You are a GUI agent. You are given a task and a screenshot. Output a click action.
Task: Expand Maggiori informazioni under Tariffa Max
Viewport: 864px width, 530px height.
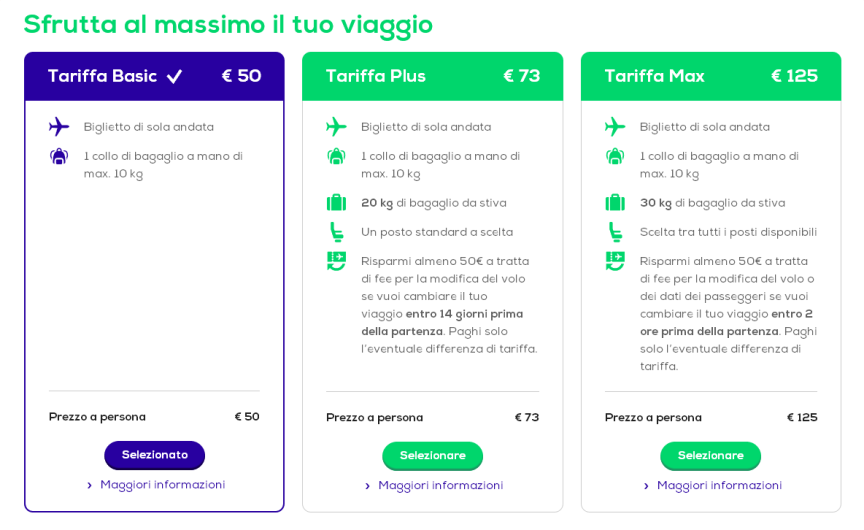(719, 486)
